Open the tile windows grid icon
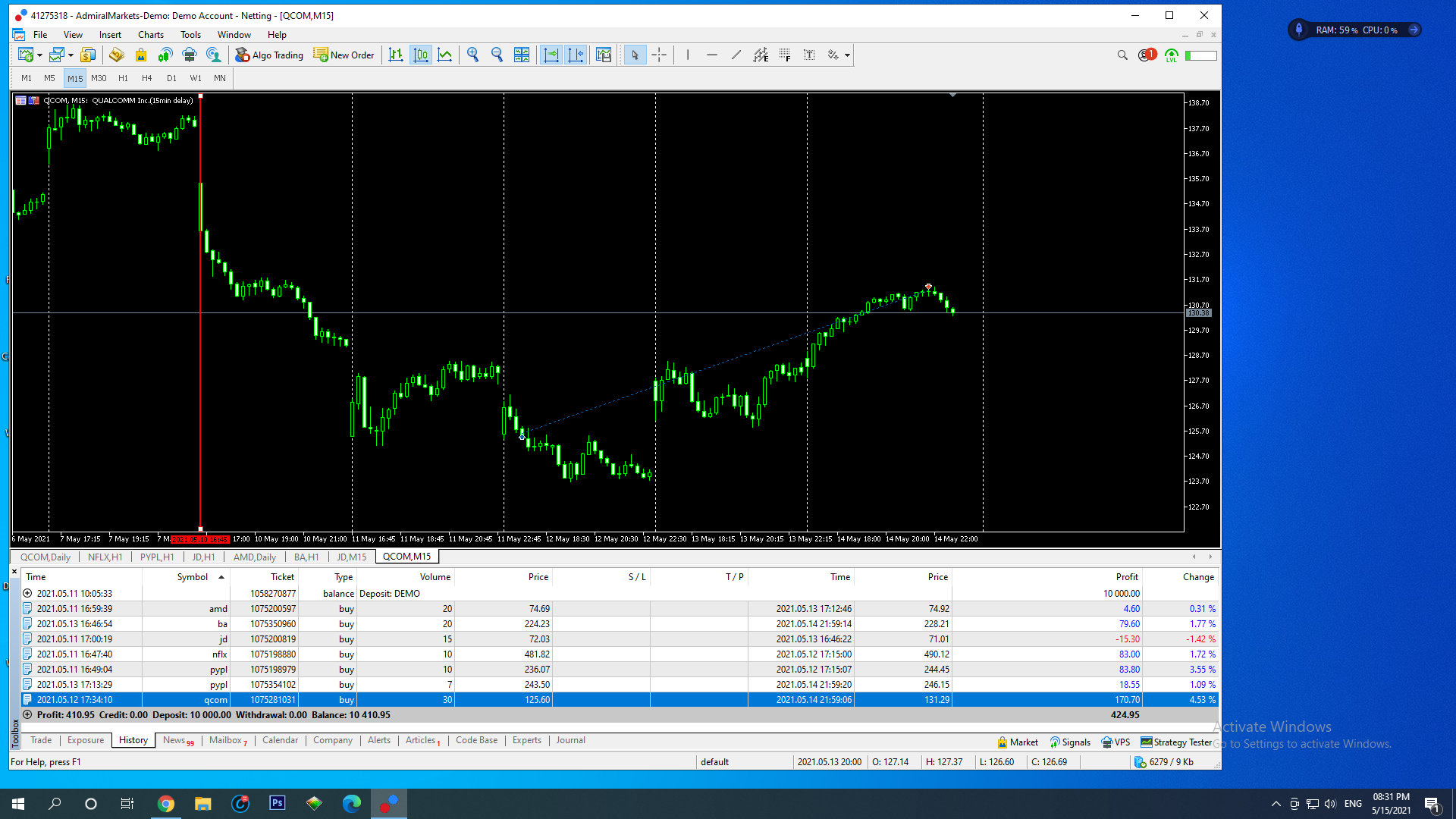 [x=522, y=55]
